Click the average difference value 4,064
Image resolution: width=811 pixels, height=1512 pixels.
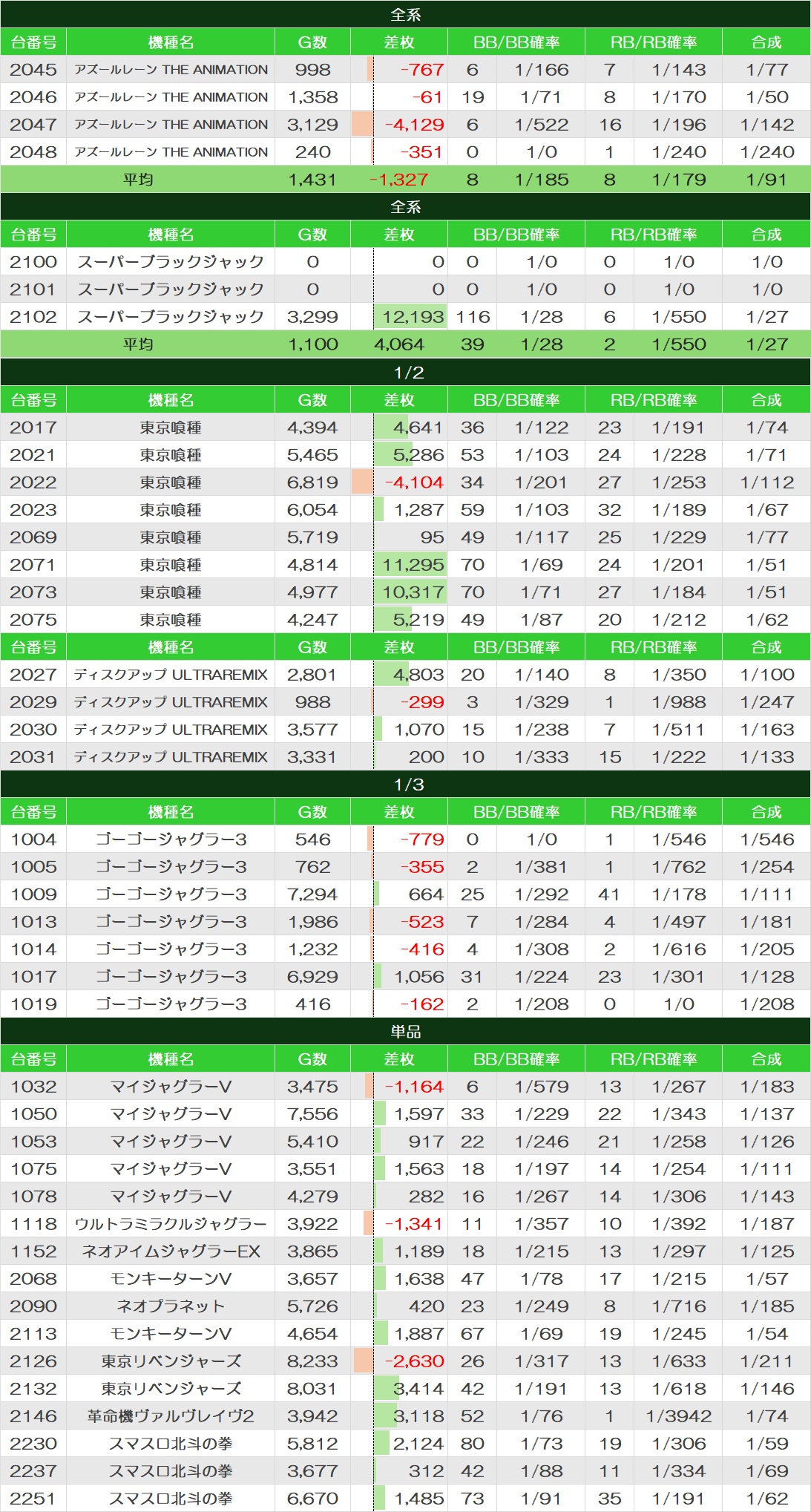(x=399, y=344)
